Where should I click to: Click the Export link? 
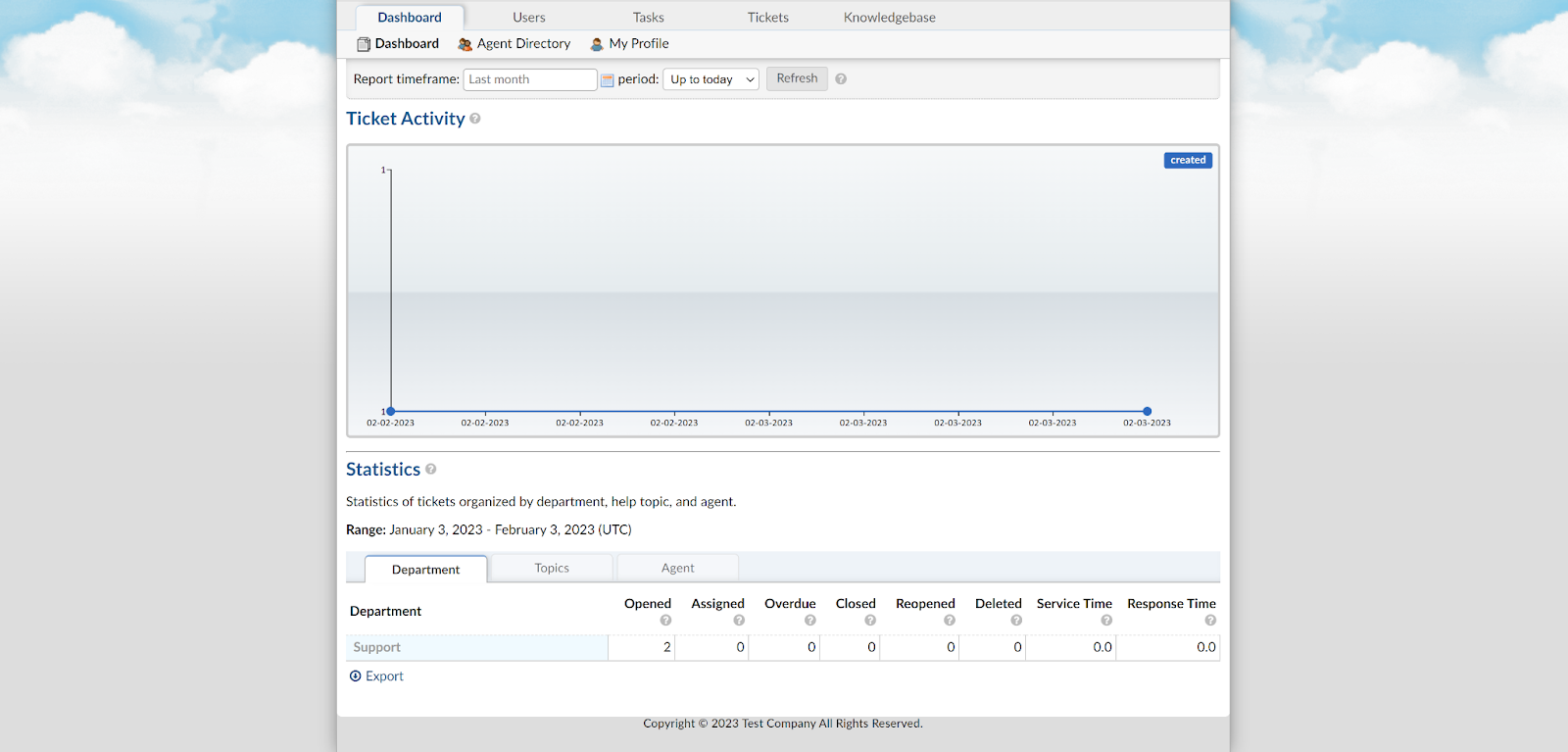click(383, 677)
